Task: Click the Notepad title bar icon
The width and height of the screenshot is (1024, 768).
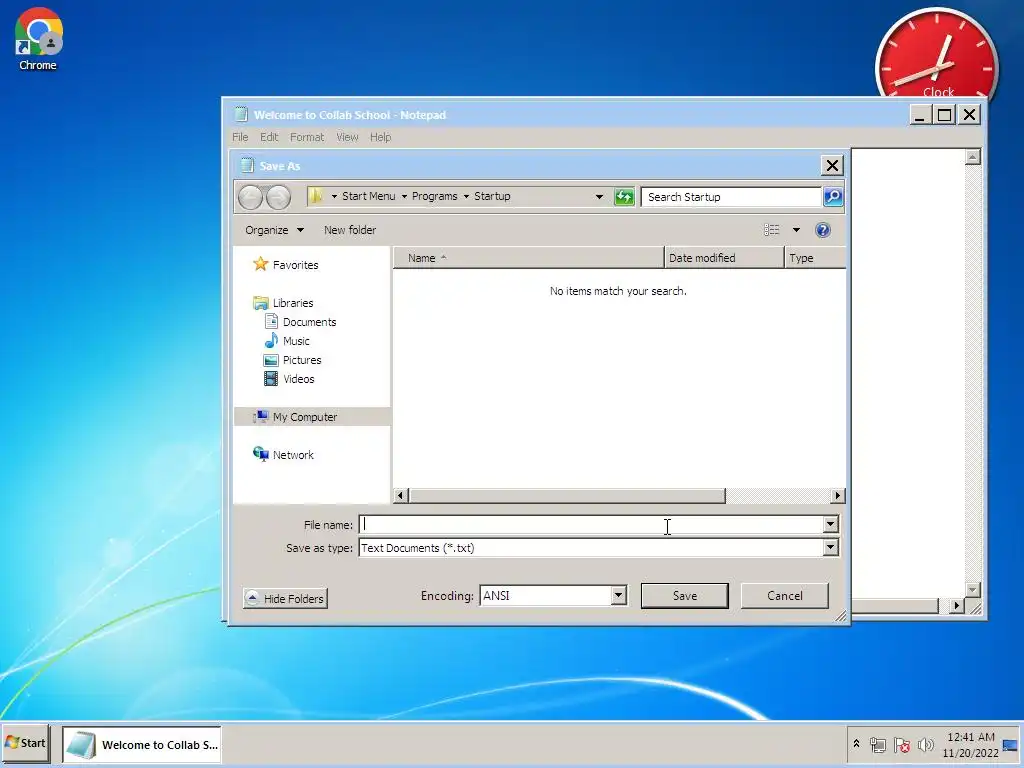Action: click(241, 114)
